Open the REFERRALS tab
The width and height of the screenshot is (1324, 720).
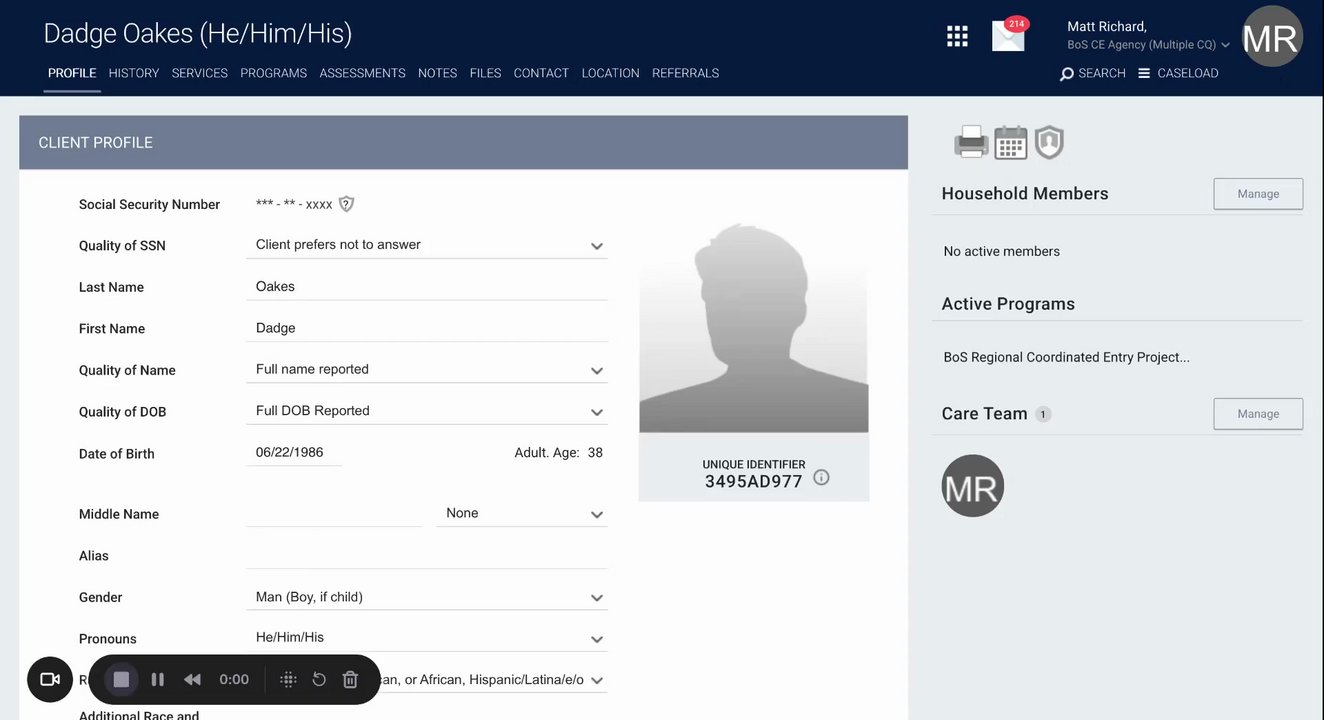[685, 73]
